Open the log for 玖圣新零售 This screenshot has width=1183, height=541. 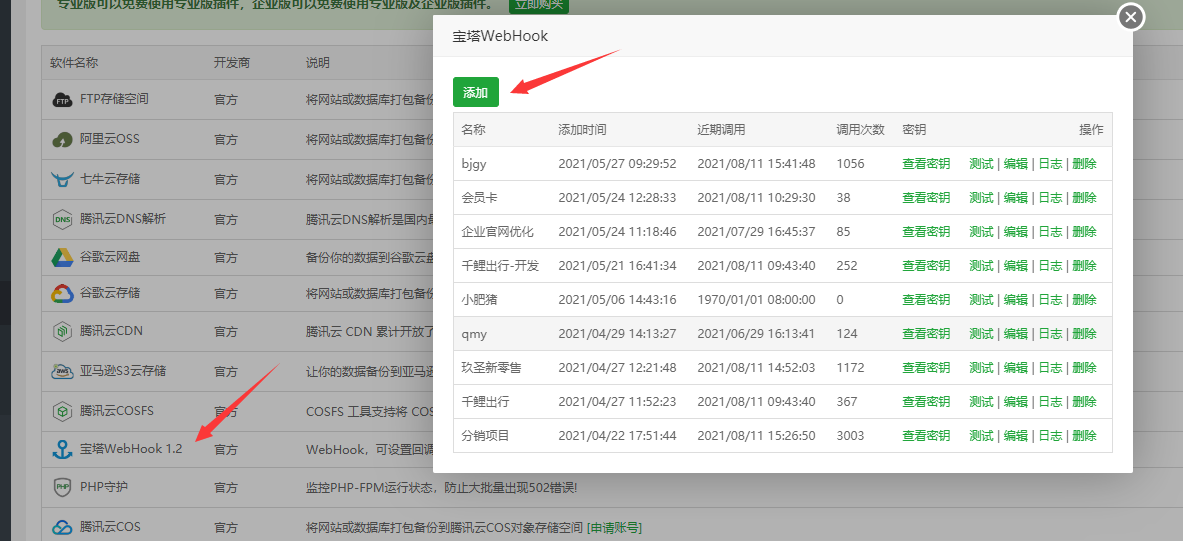1050,367
